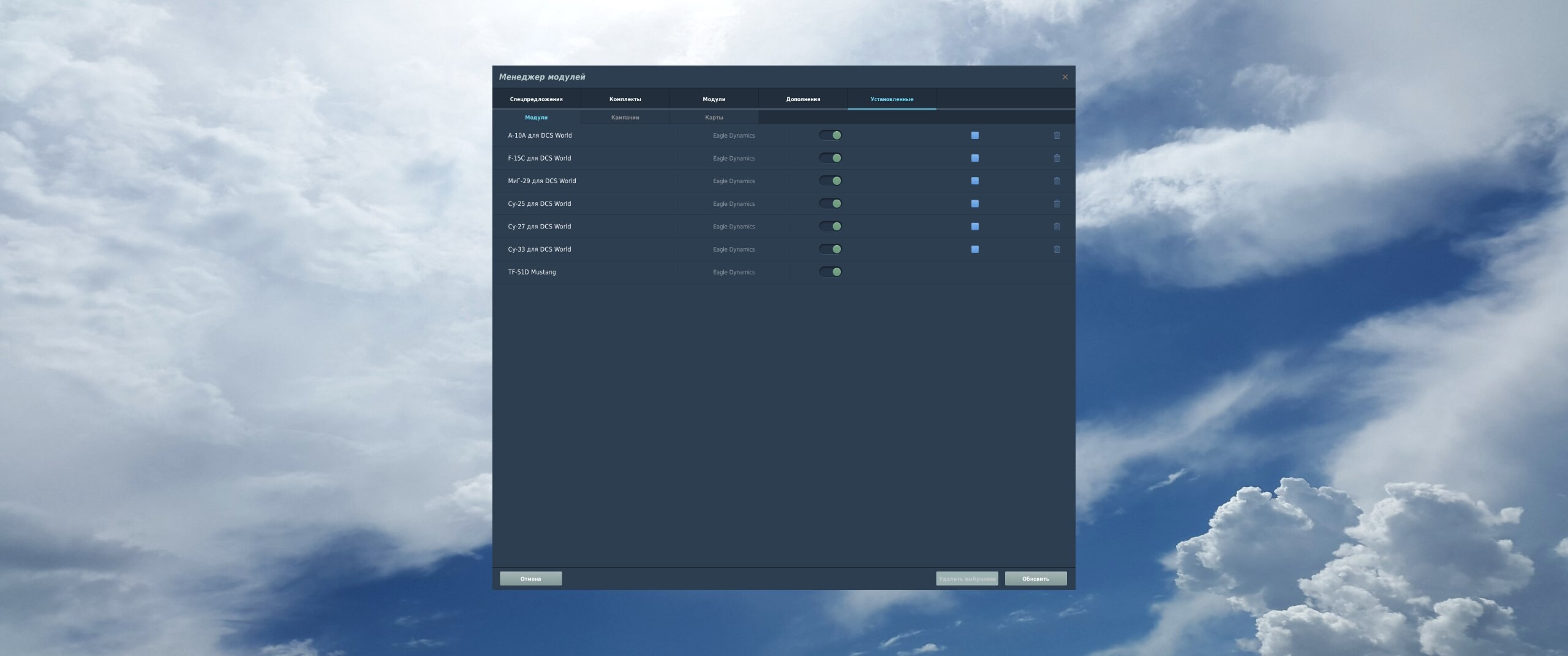
Task: Remove МиГ-29 module using trash icon
Action: pos(1057,181)
